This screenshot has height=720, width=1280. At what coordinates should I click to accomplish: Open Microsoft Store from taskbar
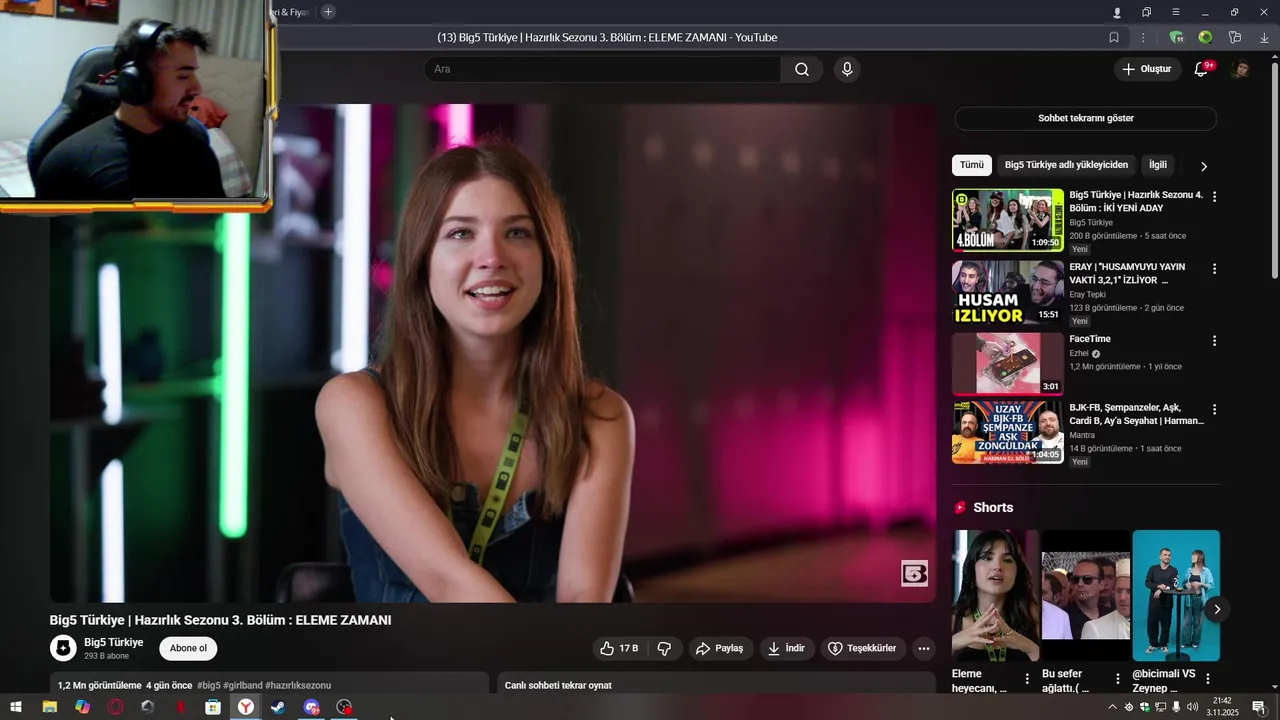click(x=213, y=707)
